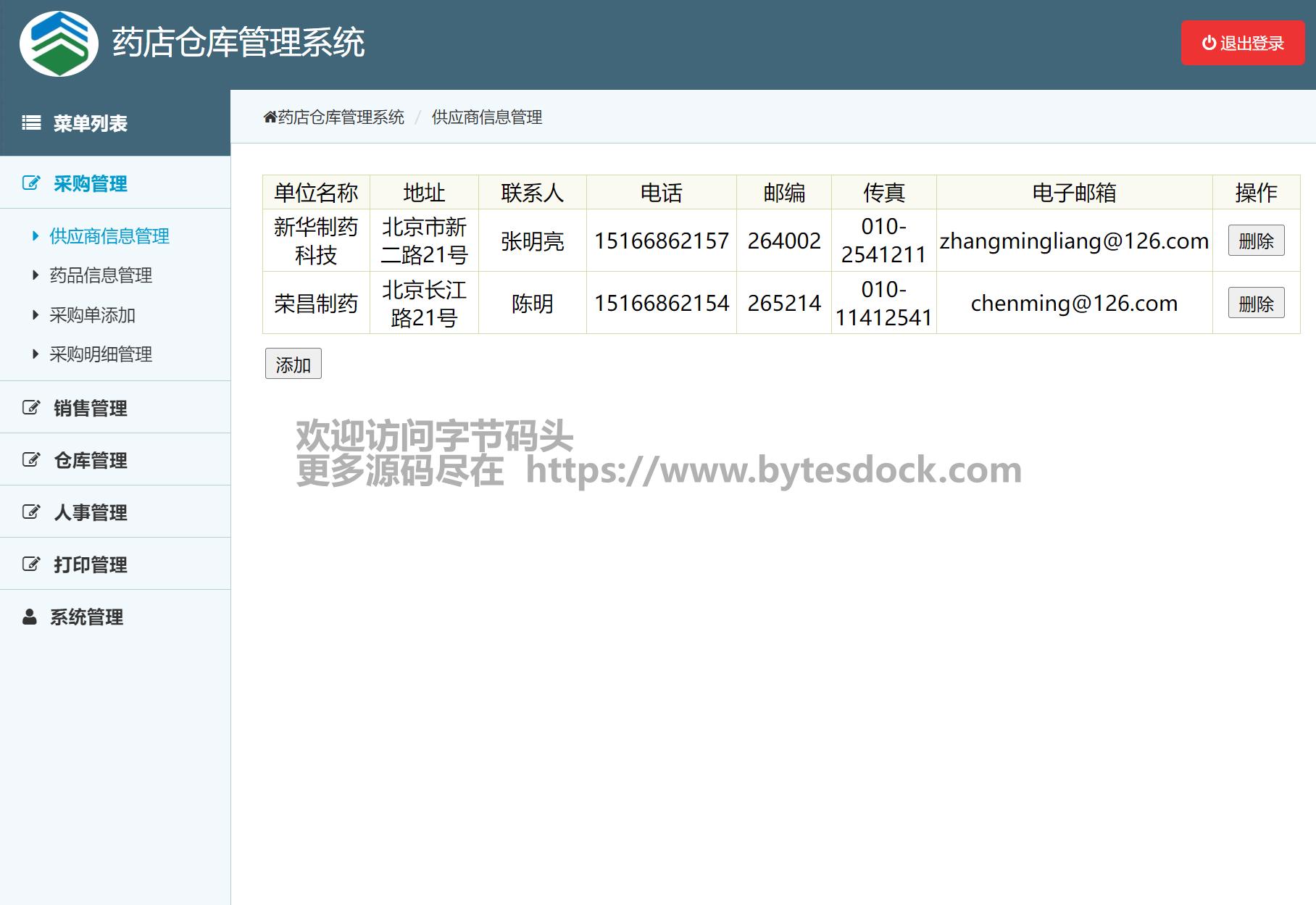Click the 添加 button below table
The height and width of the screenshot is (905, 1316).
pos(293,364)
